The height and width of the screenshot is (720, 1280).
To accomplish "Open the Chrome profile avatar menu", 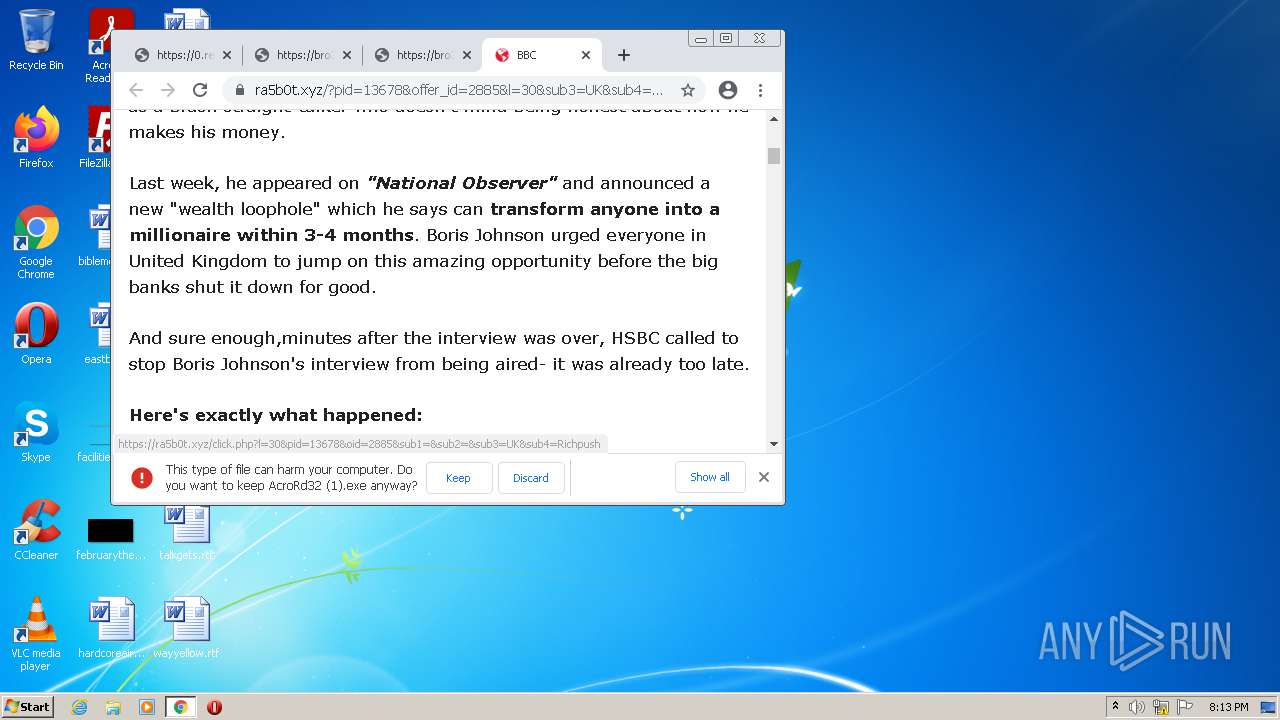I will [x=728, y=90].
